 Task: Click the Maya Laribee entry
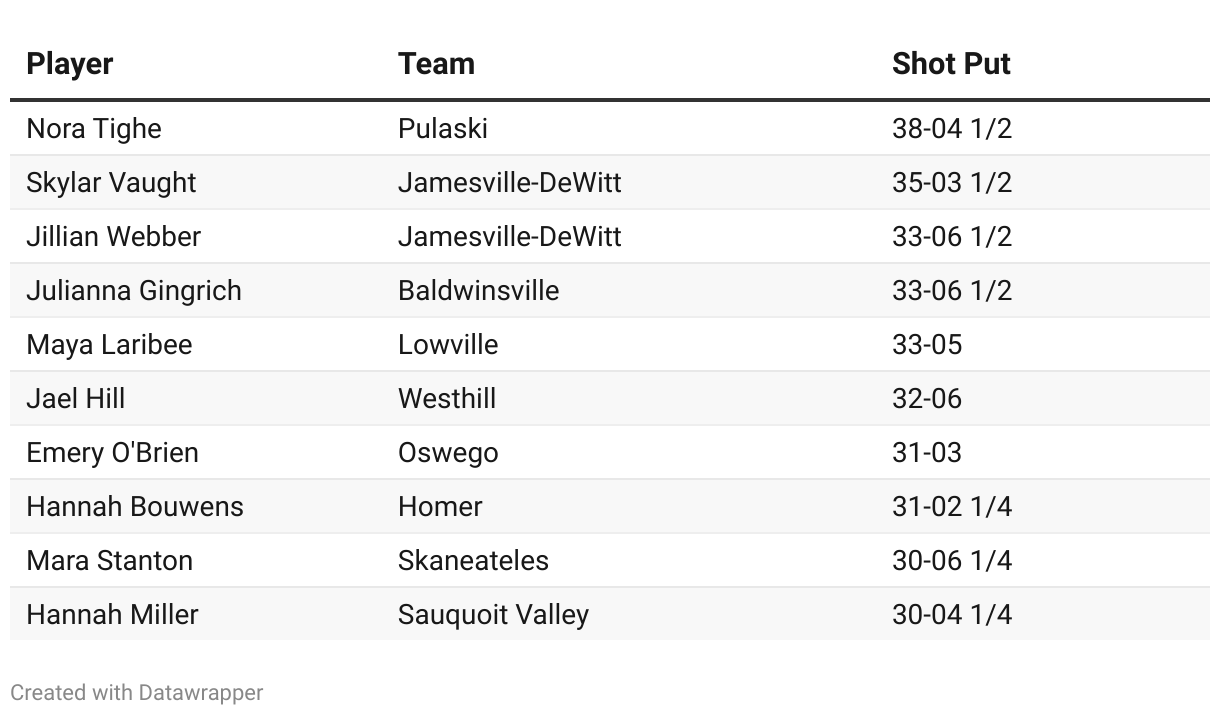(x=109, y=345)
